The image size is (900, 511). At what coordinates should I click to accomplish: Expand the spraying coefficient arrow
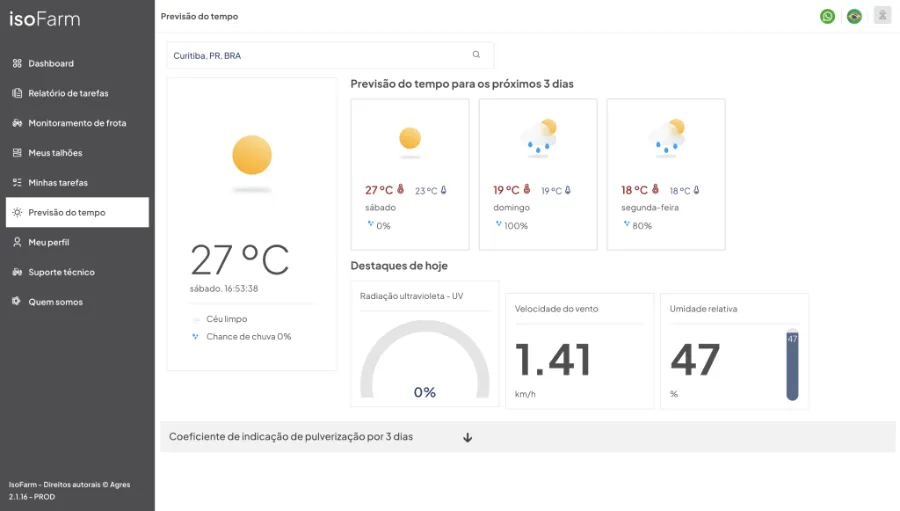point(468,438)
